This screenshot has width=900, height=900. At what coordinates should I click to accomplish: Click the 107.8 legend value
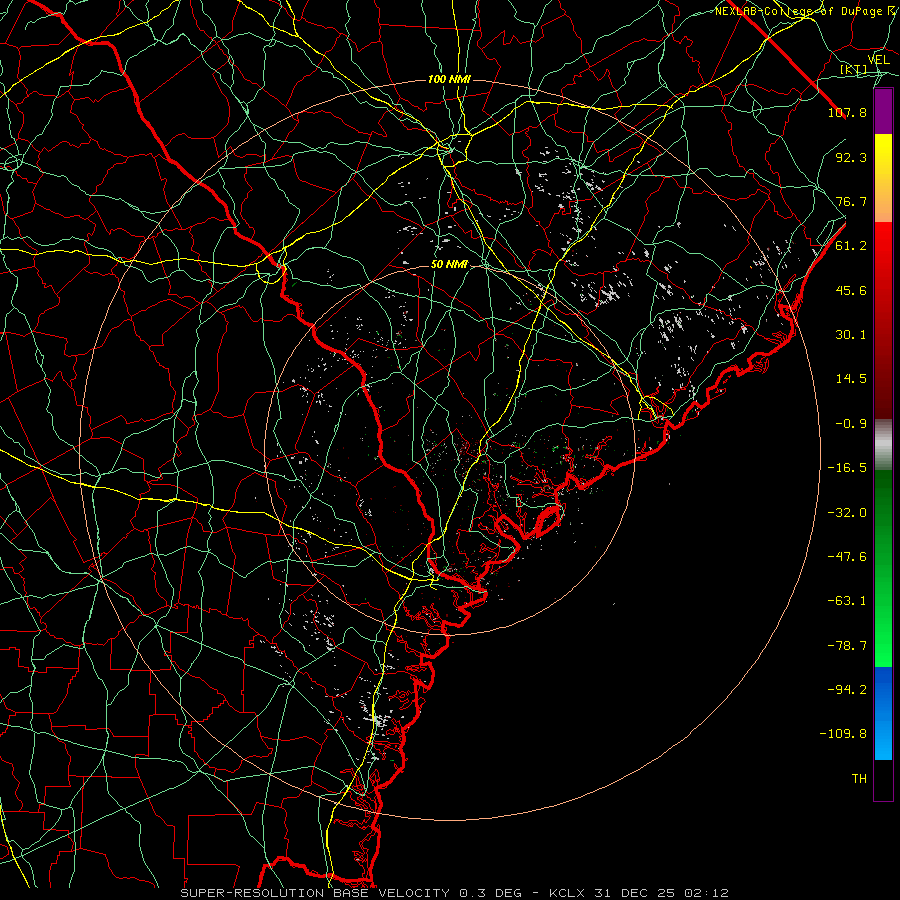[847, 112]
